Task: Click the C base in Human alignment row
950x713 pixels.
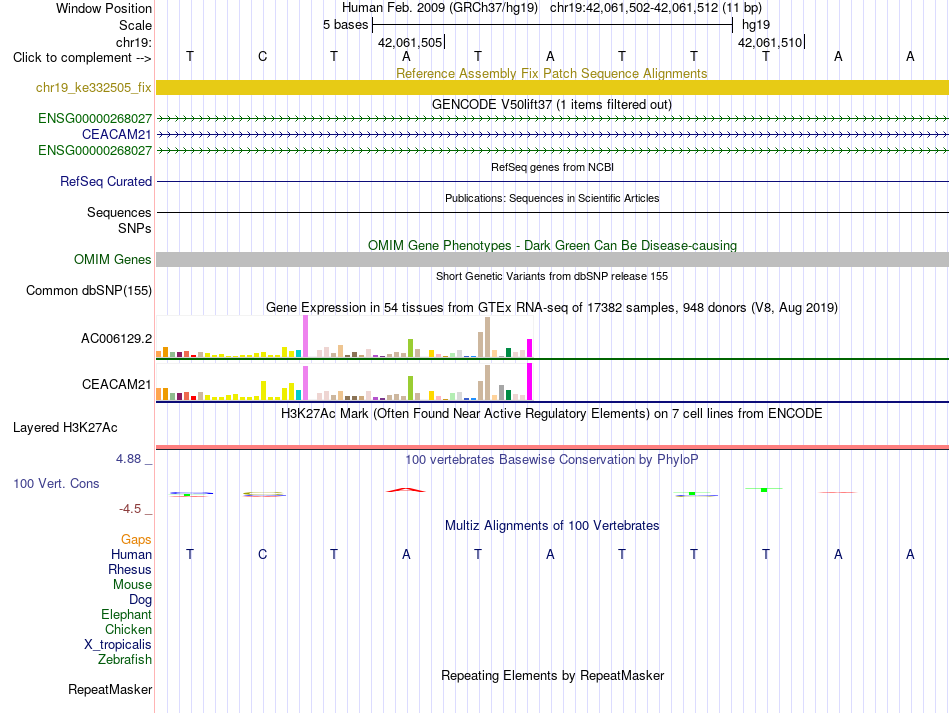Action: tap(262, 554)
